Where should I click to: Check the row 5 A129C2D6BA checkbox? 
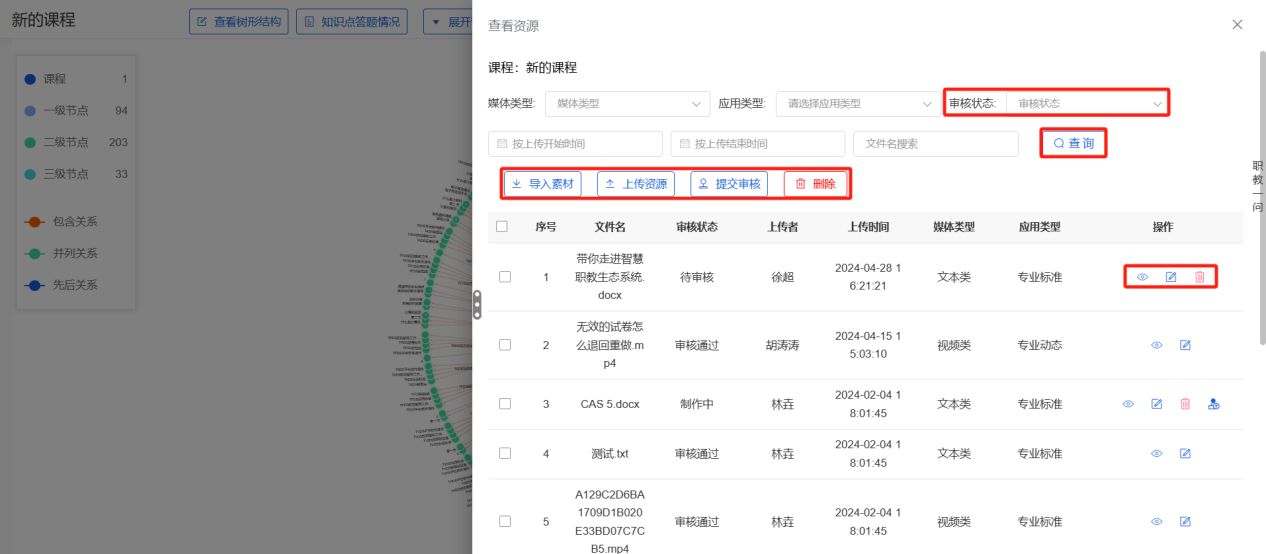coord(505,521)
